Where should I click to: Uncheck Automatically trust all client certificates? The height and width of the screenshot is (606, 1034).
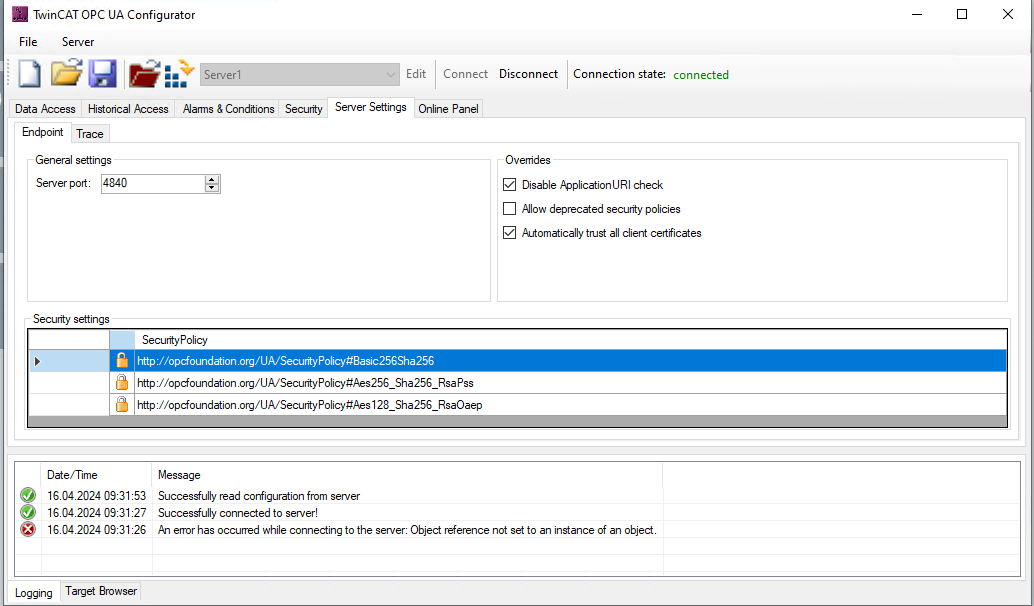coord(510,233)
